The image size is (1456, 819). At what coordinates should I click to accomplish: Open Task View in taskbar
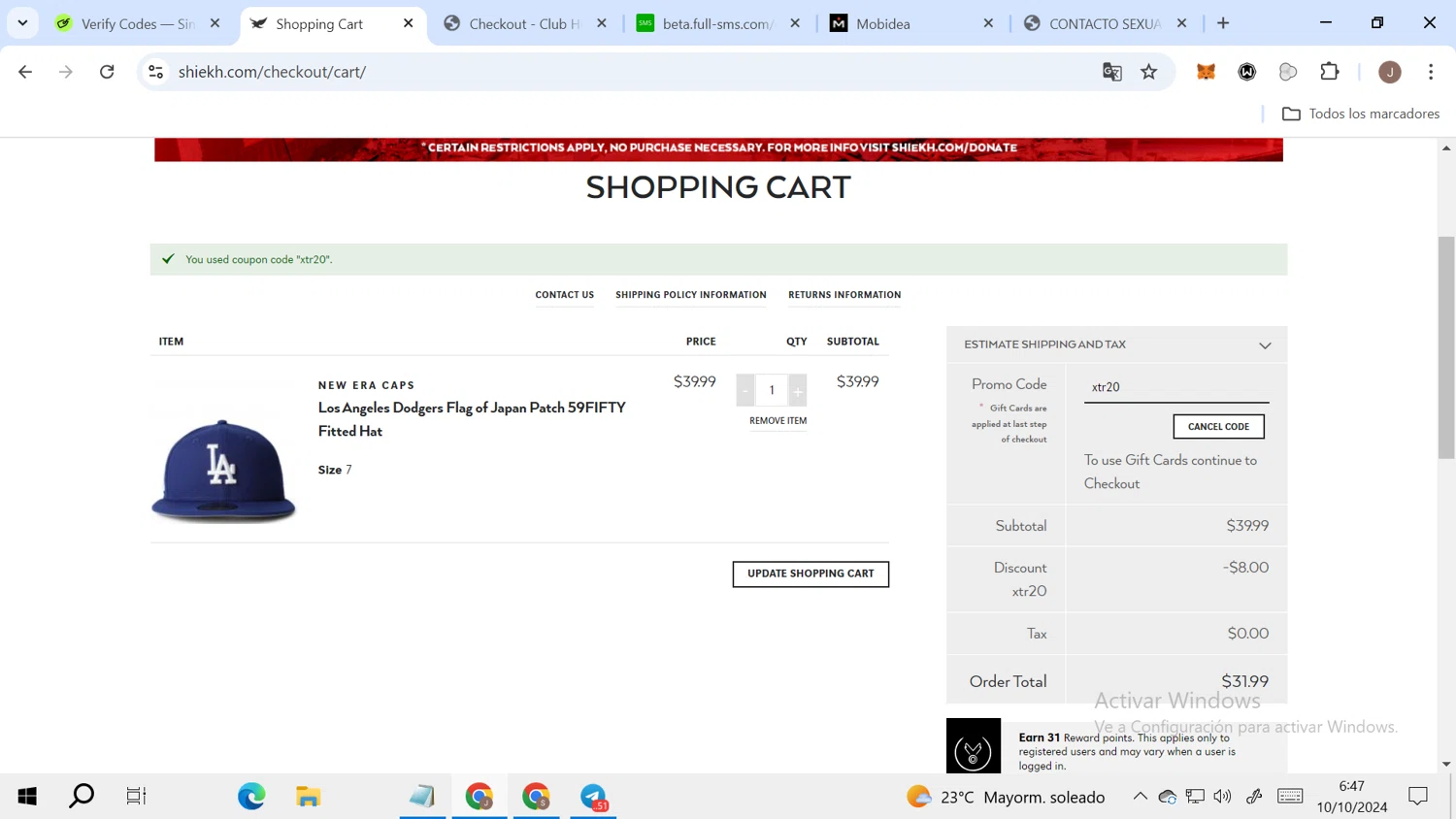(x=136, y=797)
